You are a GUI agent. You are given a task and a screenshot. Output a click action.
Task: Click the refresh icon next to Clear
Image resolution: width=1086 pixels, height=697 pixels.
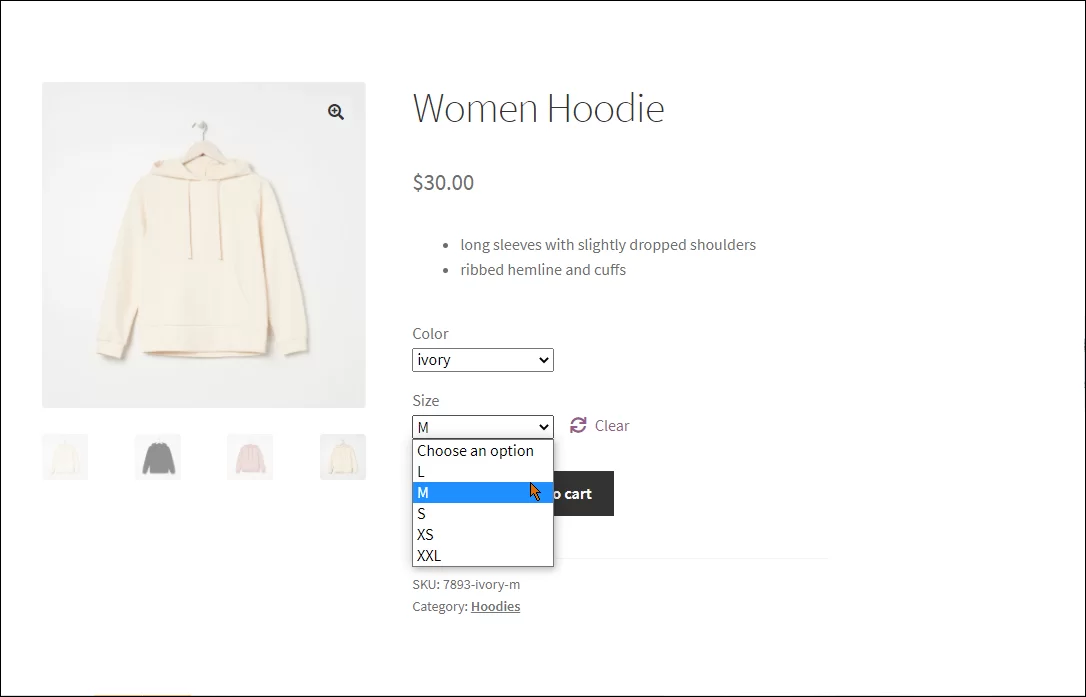578,424
